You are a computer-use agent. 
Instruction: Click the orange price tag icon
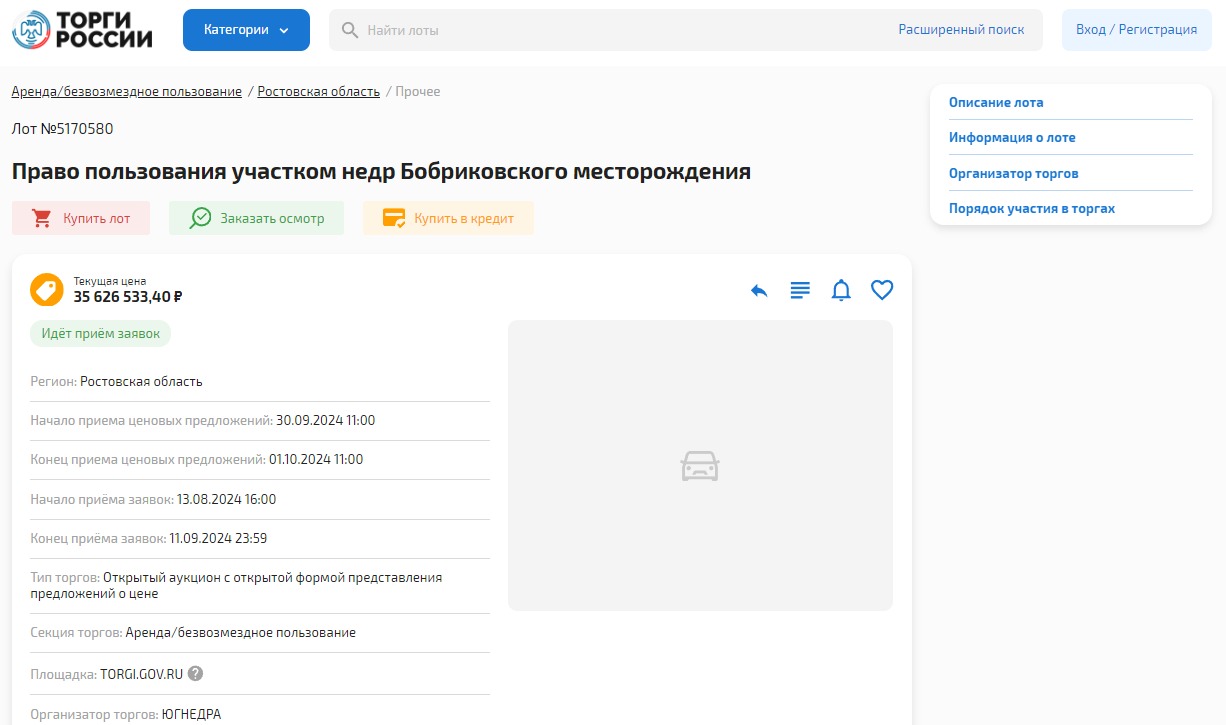[47, 290]
